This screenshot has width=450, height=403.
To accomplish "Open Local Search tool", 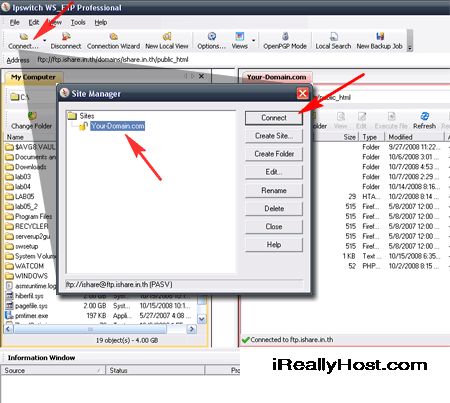I will [333, 41].
